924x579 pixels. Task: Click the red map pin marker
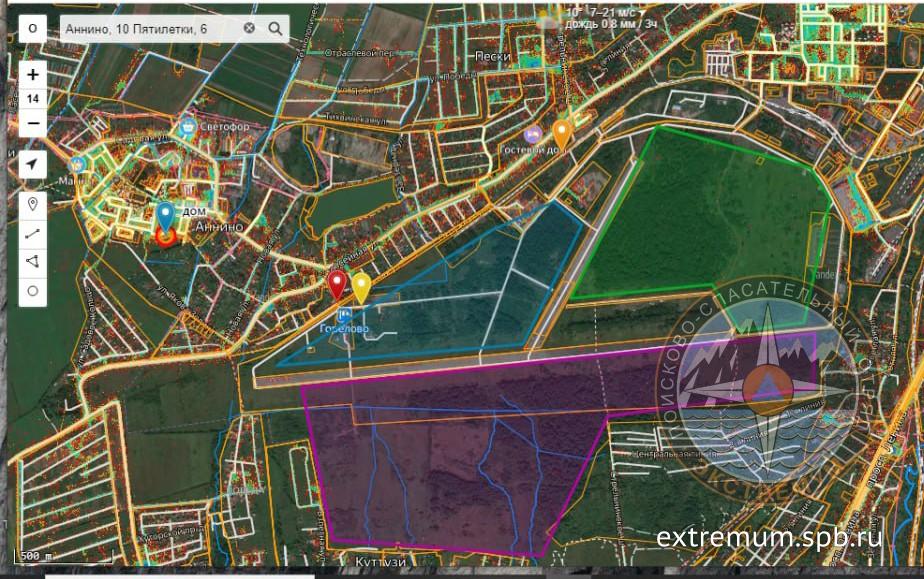[338, 284]
